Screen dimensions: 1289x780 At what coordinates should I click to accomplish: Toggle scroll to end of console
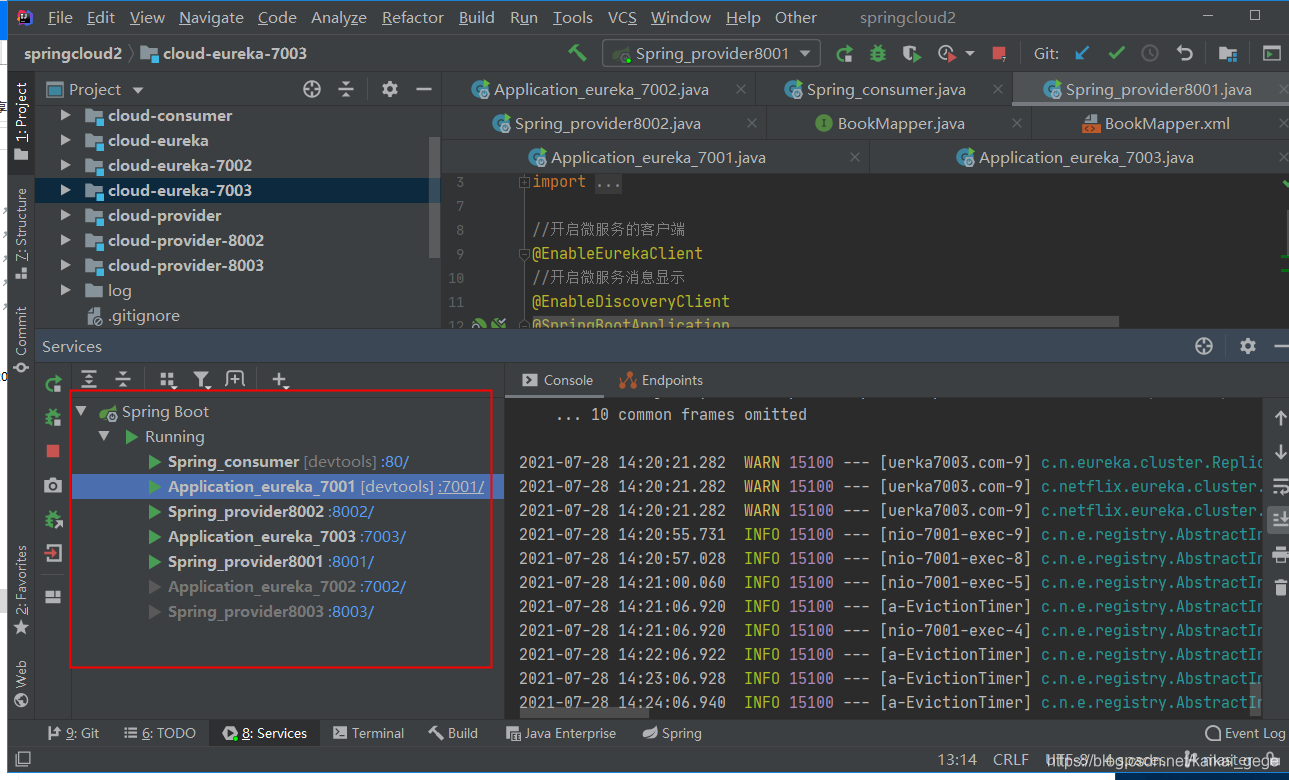pos(1280,520)
